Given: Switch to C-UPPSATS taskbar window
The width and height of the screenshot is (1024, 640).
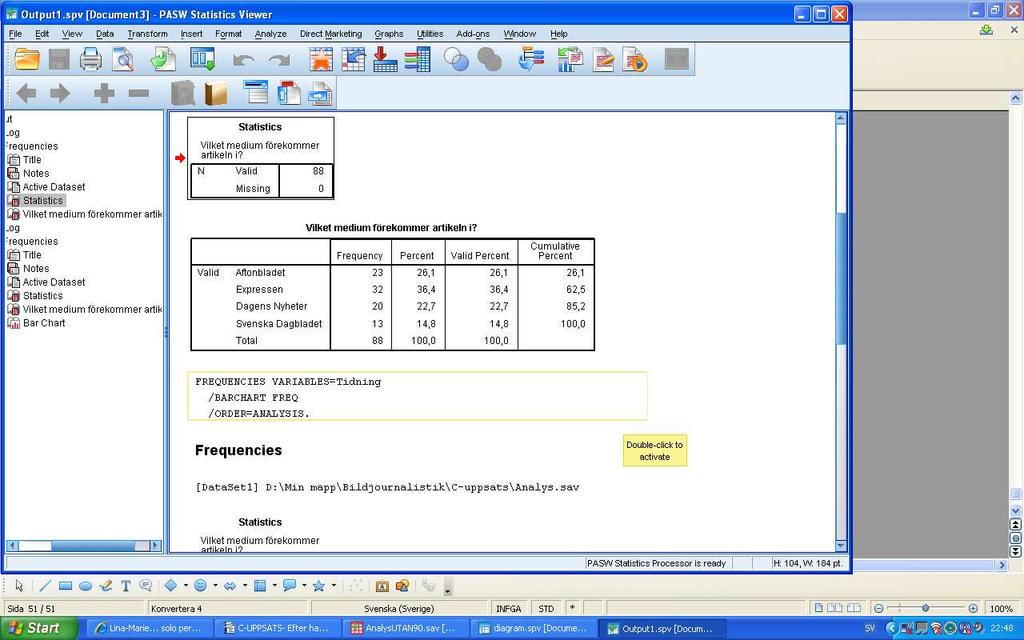Looking at the screenshot, I should (277, 628).
